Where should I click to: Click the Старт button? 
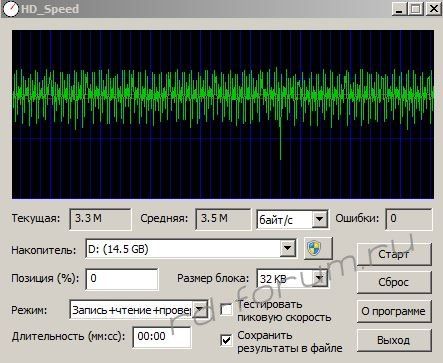point(394,254)
